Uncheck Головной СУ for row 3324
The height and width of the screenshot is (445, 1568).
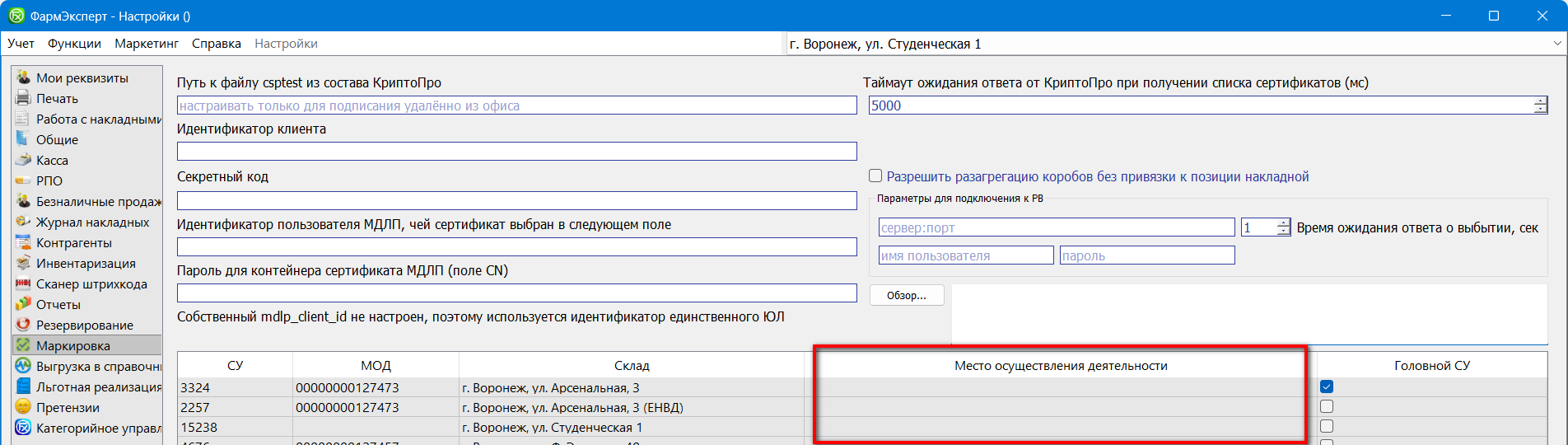(1326, 386)
